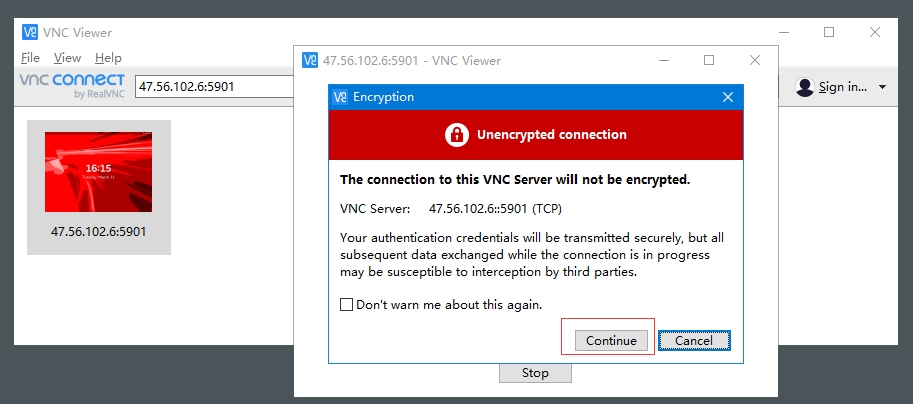Cancel the unencrypted connection warning
This screenshot has height=404, width=913.
(694, 341)
